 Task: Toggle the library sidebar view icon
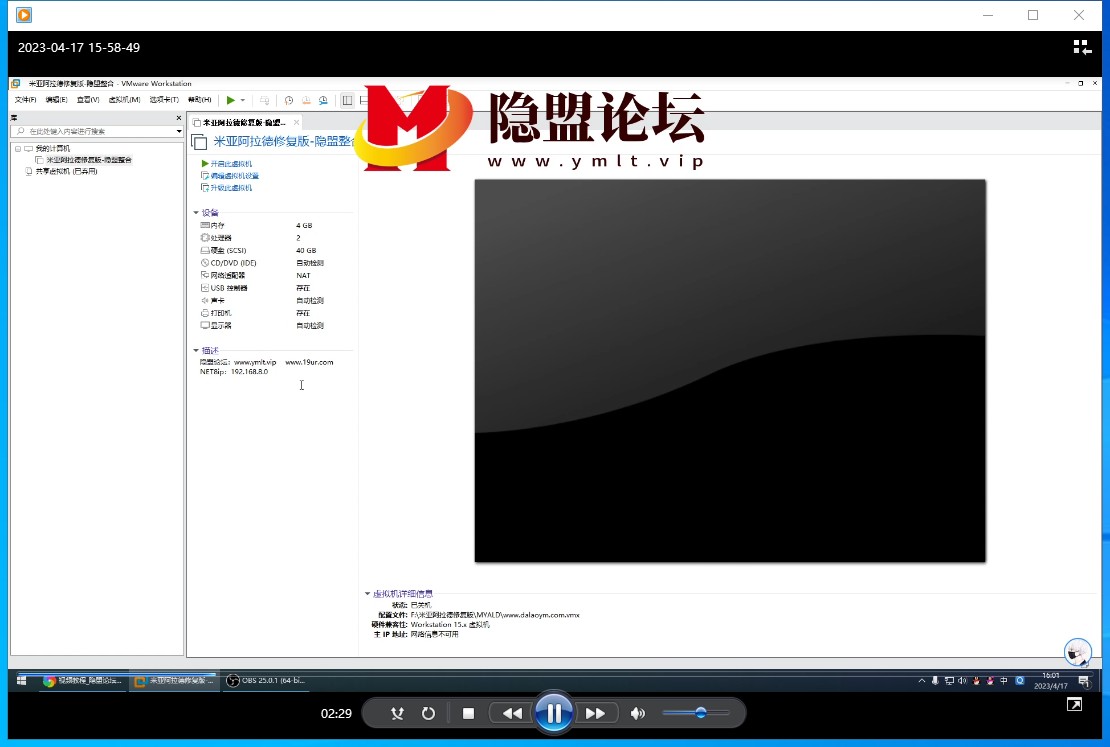pos(347,101)
